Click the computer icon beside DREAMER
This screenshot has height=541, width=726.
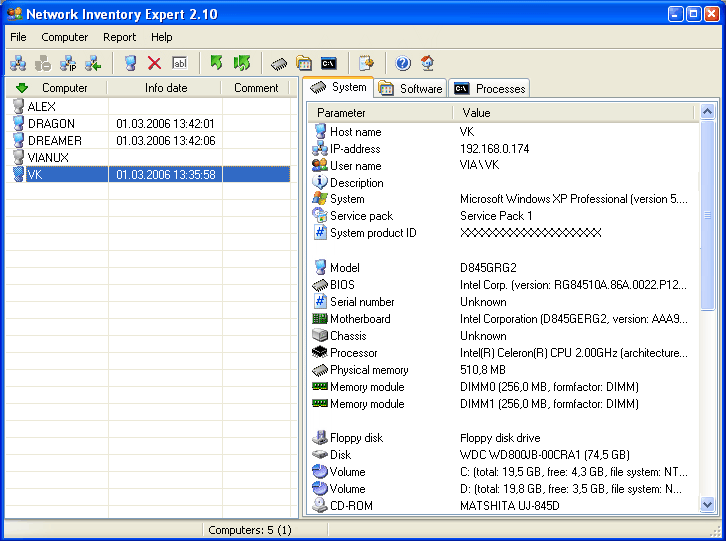[x=19, y=140]
